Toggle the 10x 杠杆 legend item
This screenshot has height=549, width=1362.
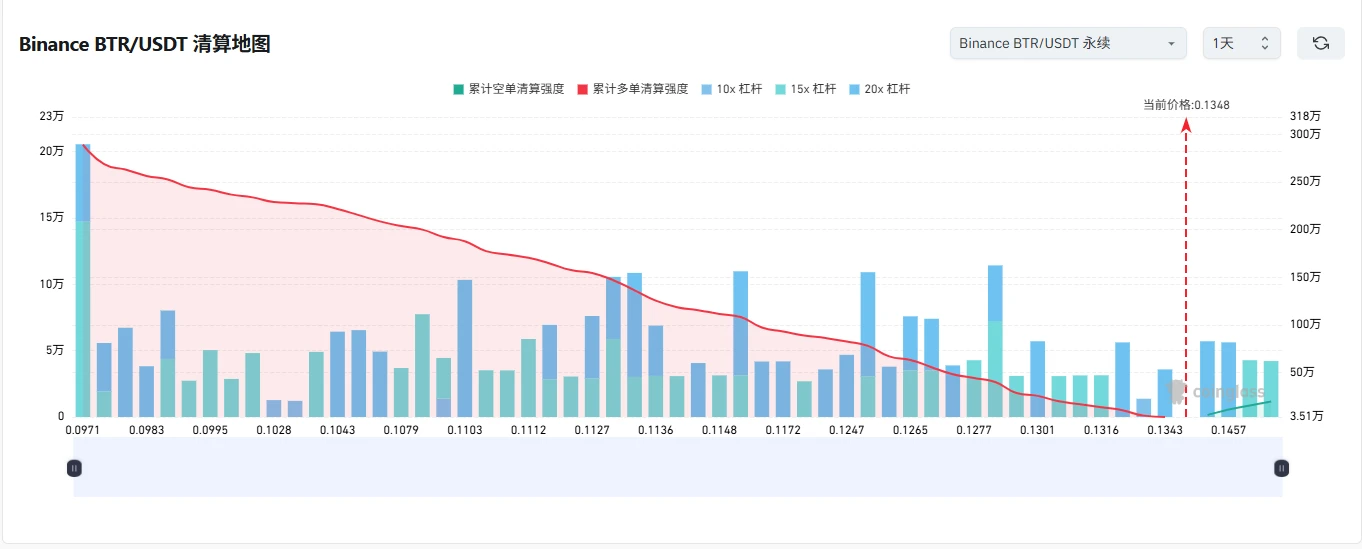pos(732,89)
